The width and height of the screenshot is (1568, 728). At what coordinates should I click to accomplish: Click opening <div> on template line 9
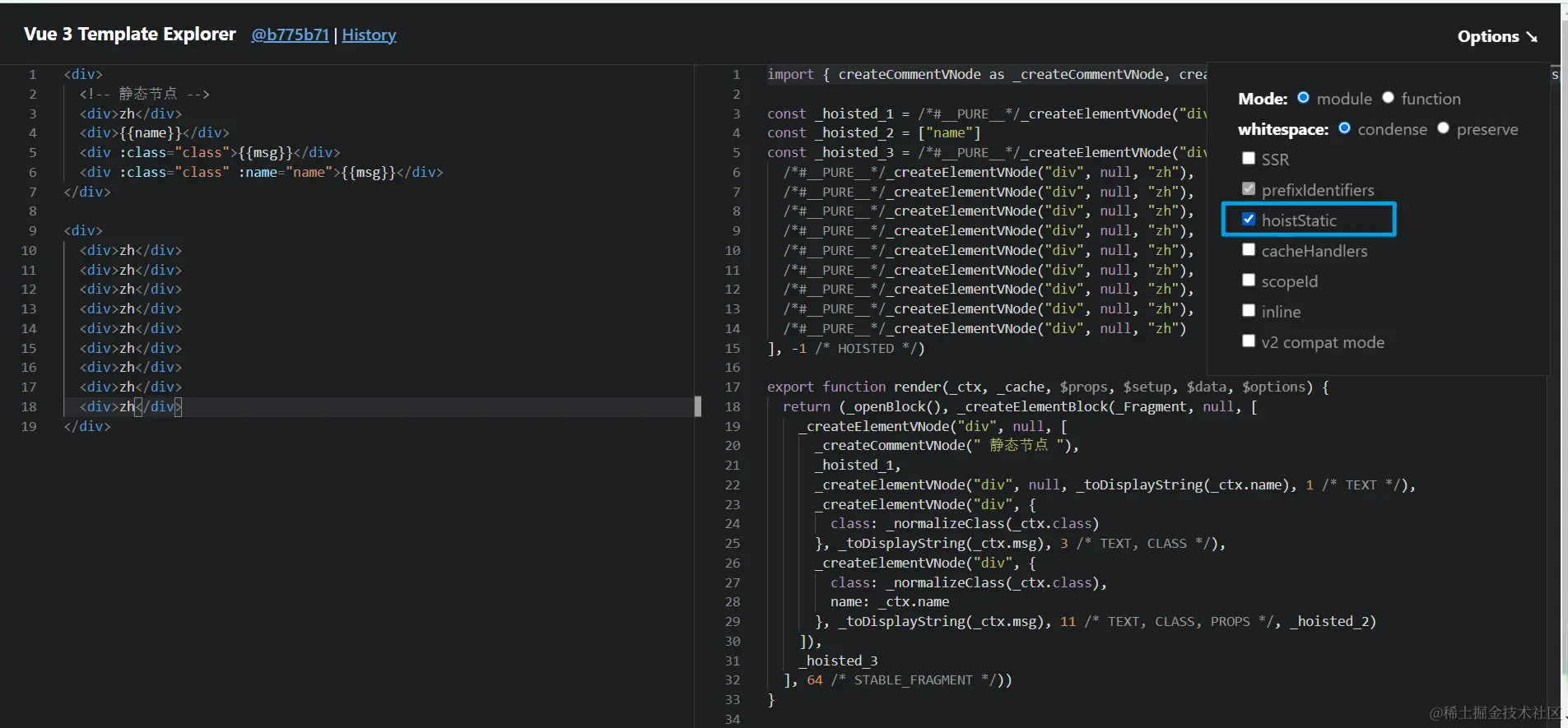(x=83, y=230)
